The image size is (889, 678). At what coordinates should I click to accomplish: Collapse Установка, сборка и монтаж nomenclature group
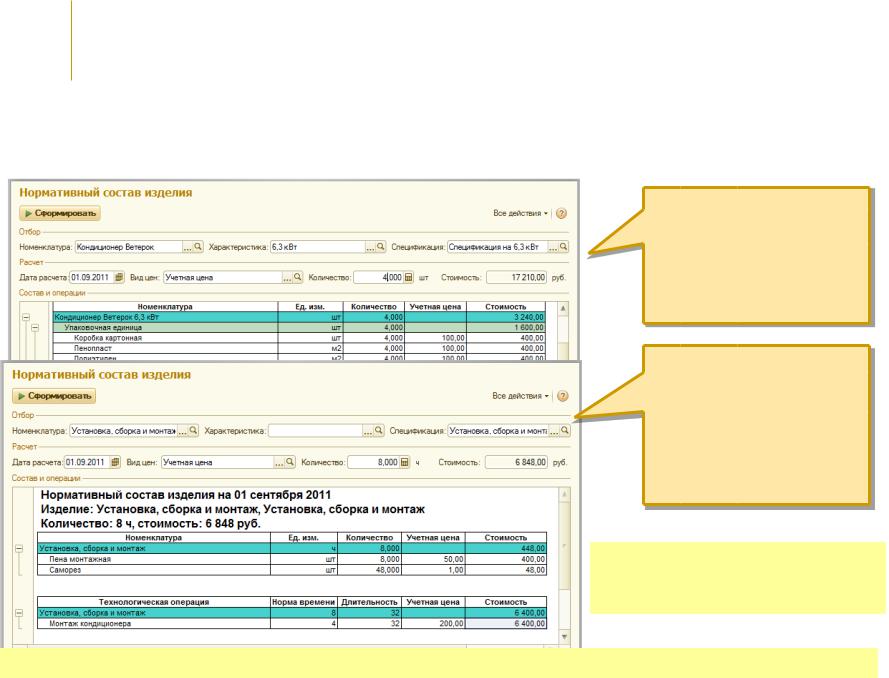pos(19,549)
